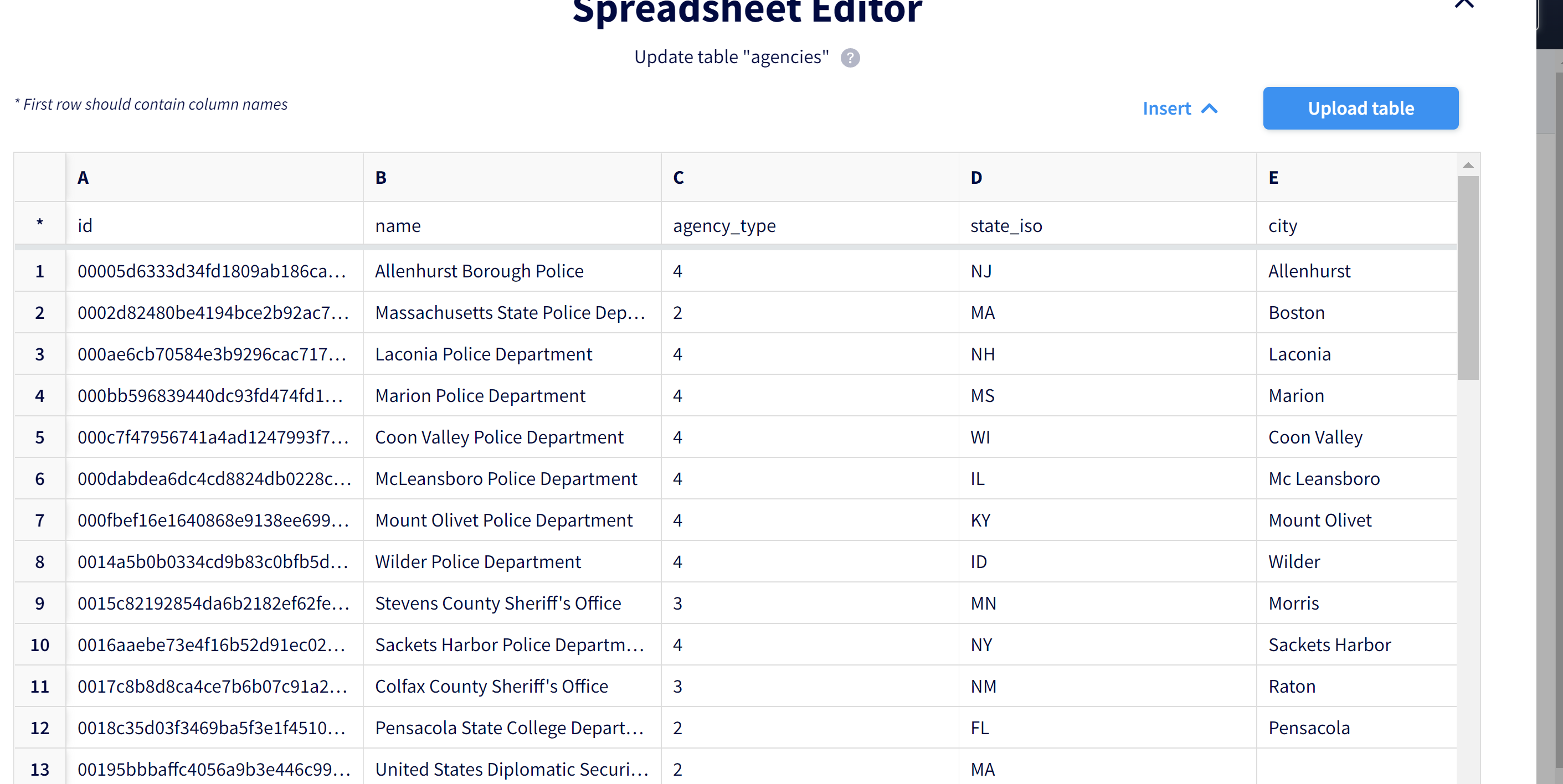
Task: Select column E header
Action: click(1357, 177)
